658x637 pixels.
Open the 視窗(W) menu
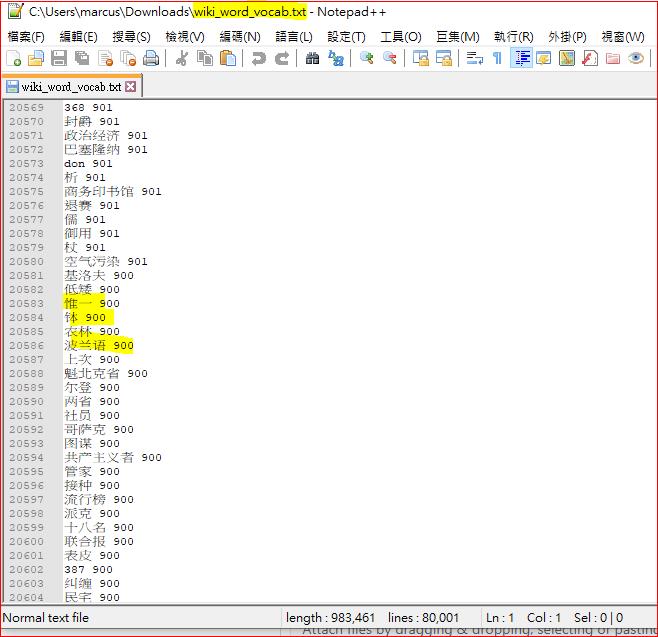[x=623, y=37]
